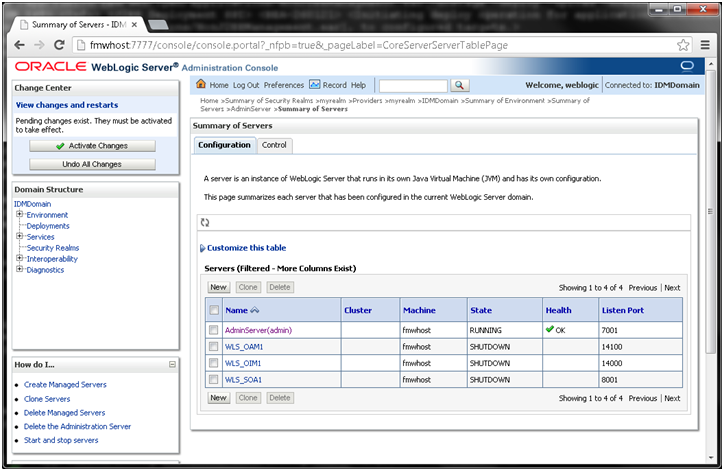724x471 pixels.
Task: Expand the Environment tree node
Action: click(x=19, y=214)
